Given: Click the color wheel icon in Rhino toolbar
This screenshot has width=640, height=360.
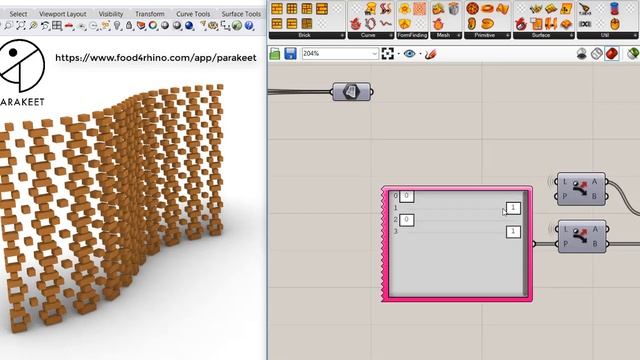Looking at the screenshot, I should pyautogui.click(x=153, y=26).
